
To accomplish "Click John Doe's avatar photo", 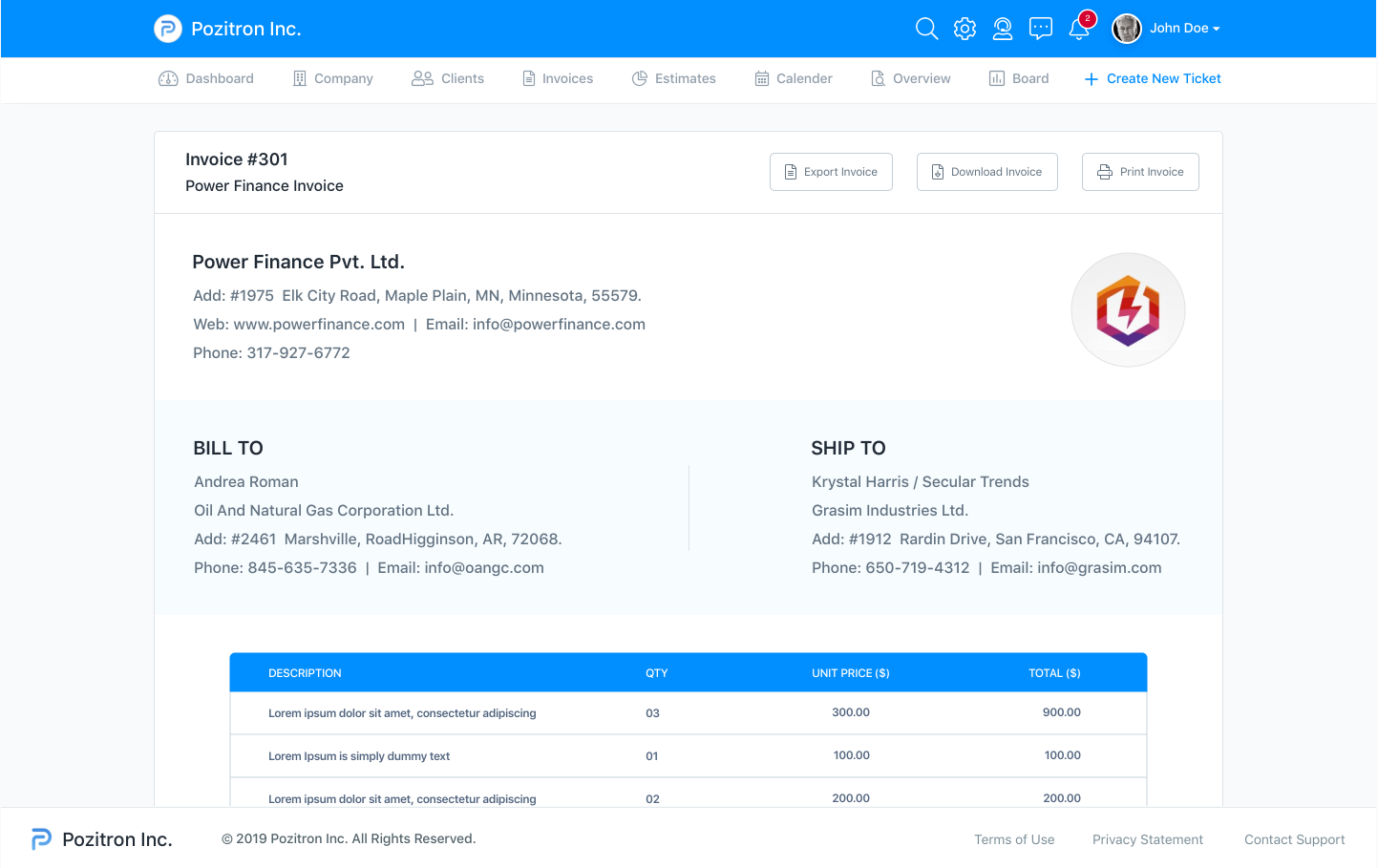I will click(1127, 29).
